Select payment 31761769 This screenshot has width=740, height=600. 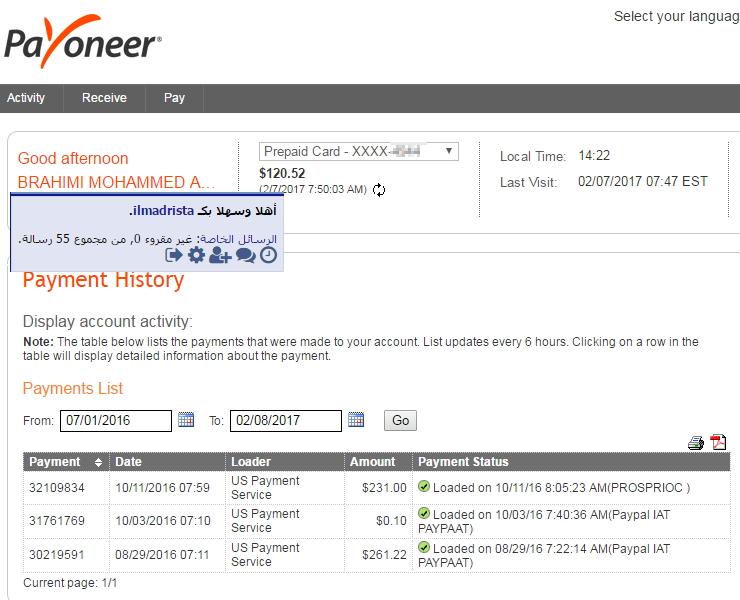57,521
